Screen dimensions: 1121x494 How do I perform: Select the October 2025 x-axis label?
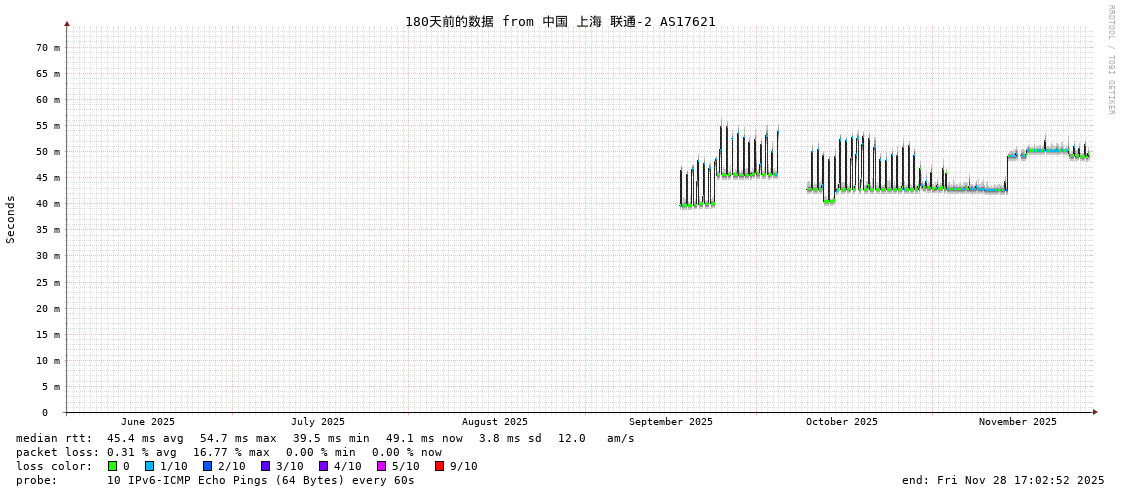[x=842, y=422]
